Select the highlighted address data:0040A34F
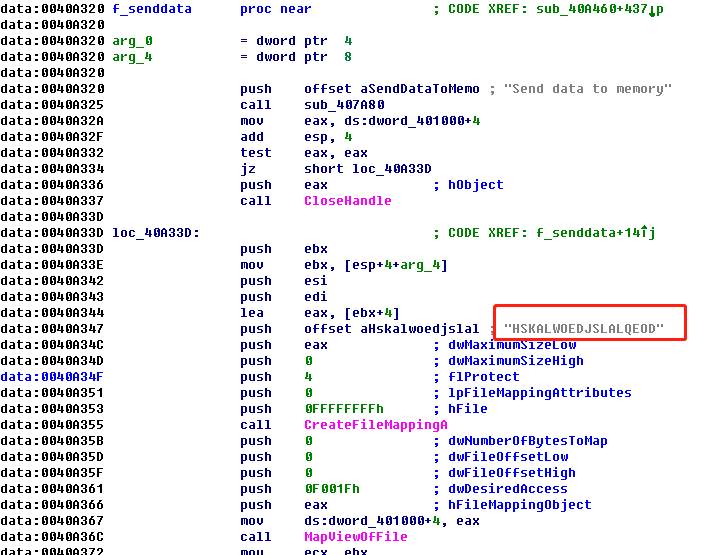 tap(52, 377)
